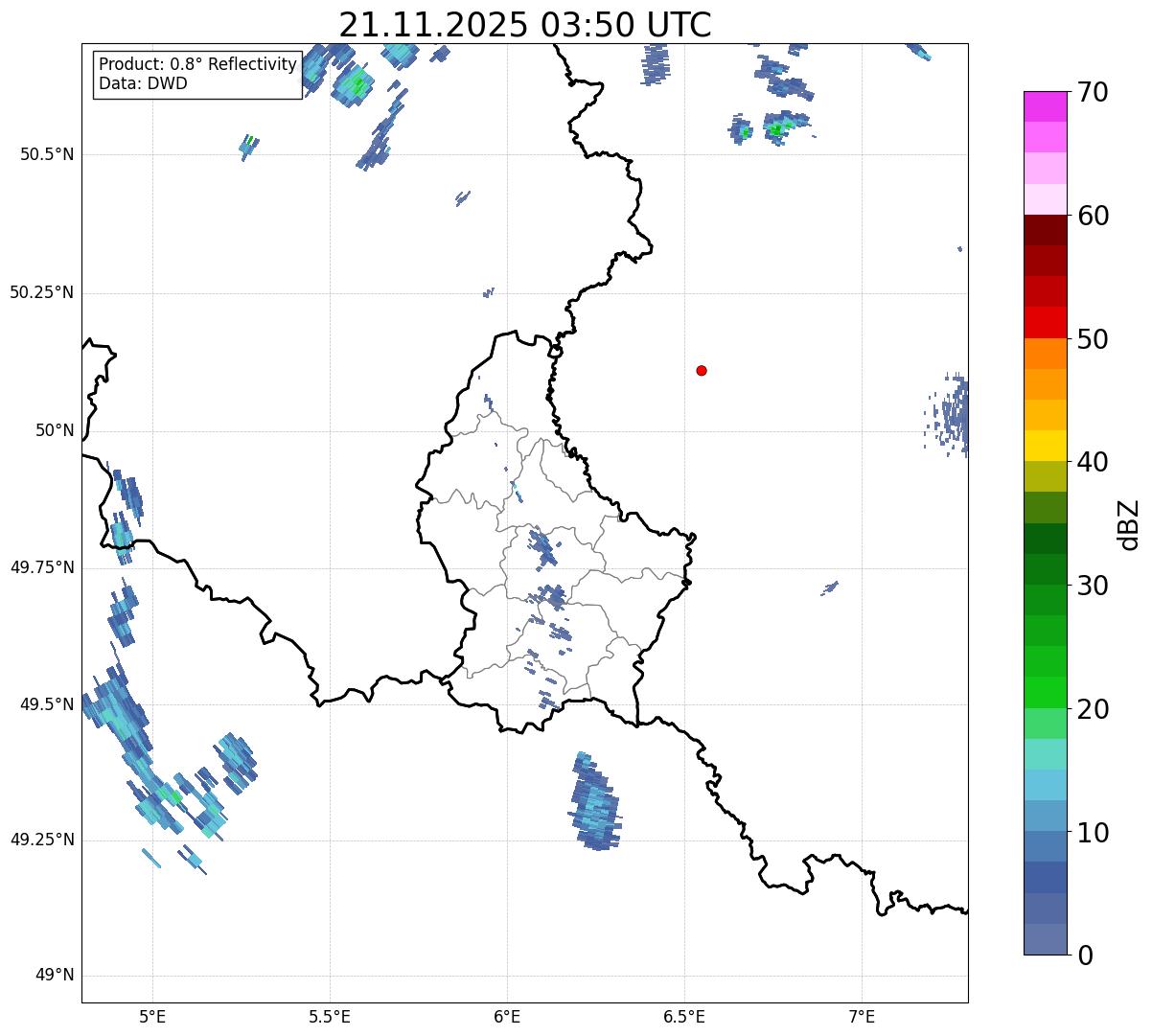
Task: Click the colorbar tick label 0
Action: (x=1085, y=955)
